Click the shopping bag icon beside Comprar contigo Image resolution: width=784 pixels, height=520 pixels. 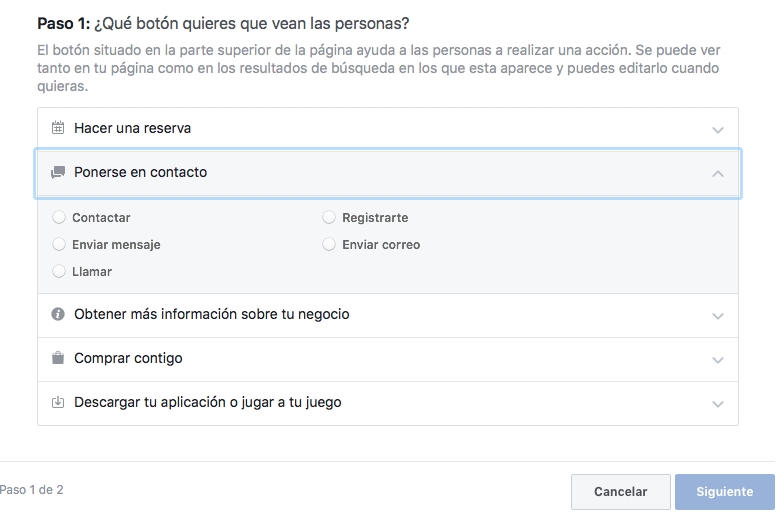(58, 358)
